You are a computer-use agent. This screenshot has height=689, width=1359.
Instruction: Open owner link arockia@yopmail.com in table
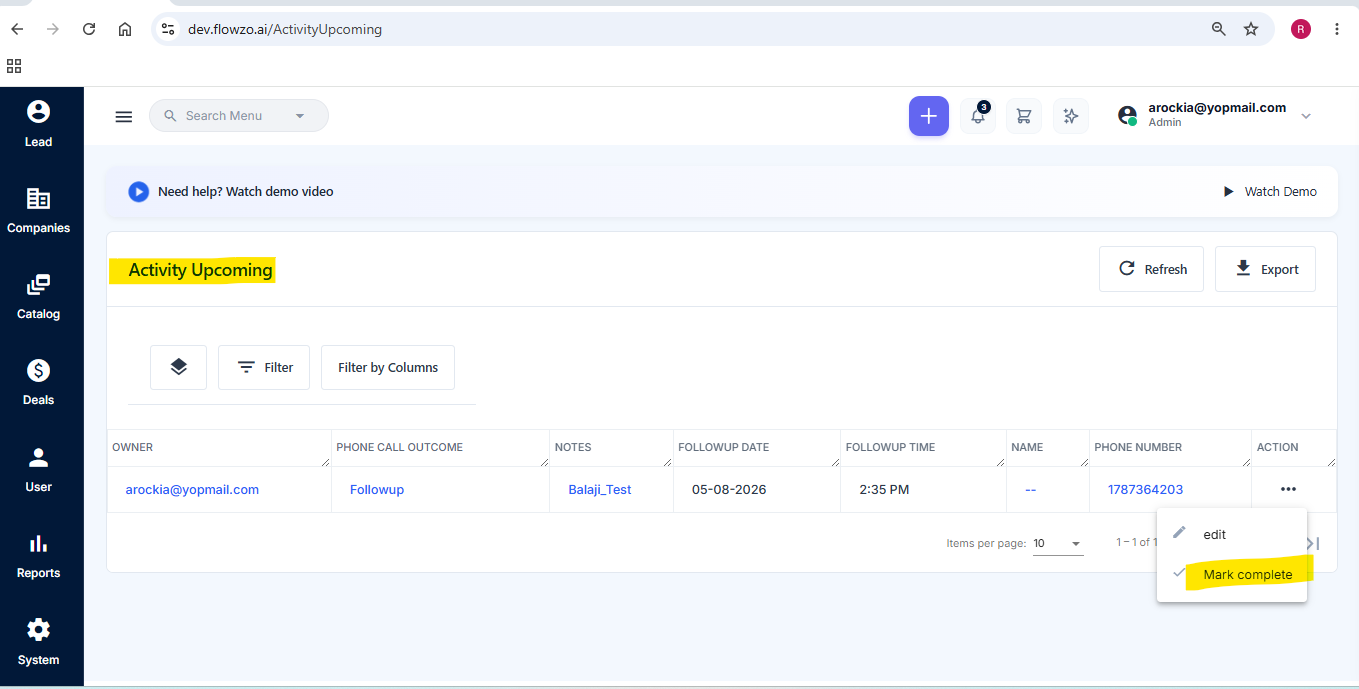pyautogui.click(x=192, y=489)
